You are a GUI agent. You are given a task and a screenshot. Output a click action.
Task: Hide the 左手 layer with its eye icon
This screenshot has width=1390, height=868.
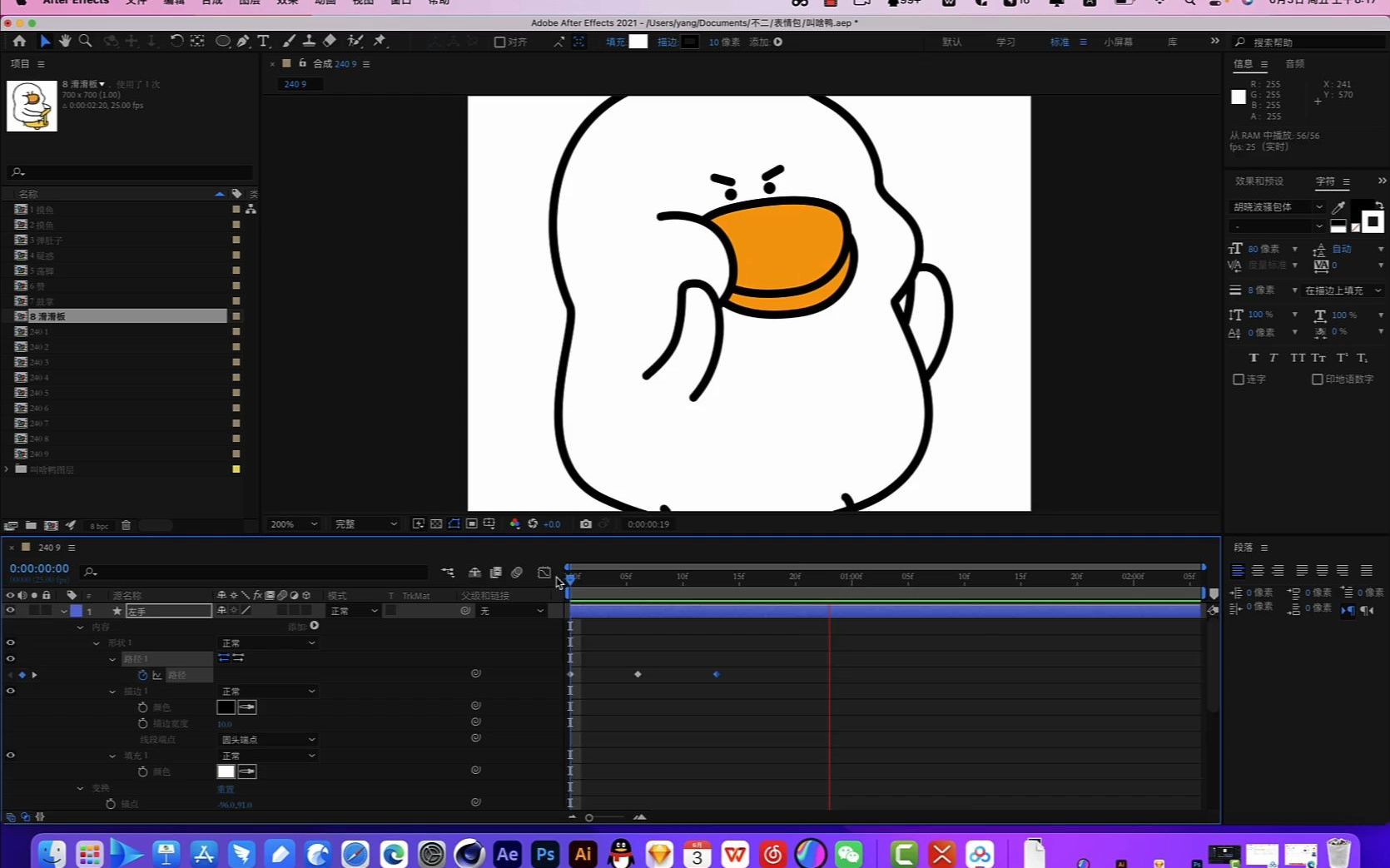(x=10, y=611)
